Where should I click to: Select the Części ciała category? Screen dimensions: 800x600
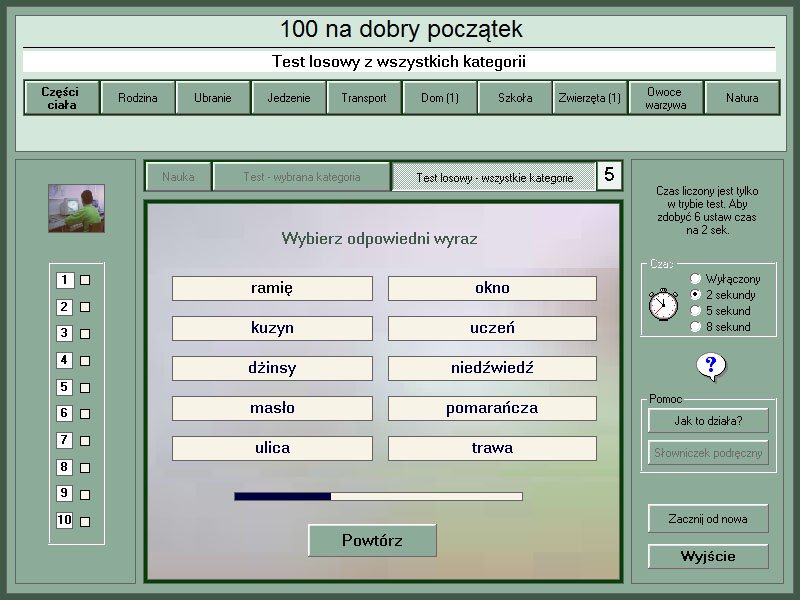pyautogui.click(x=61, y=98)
